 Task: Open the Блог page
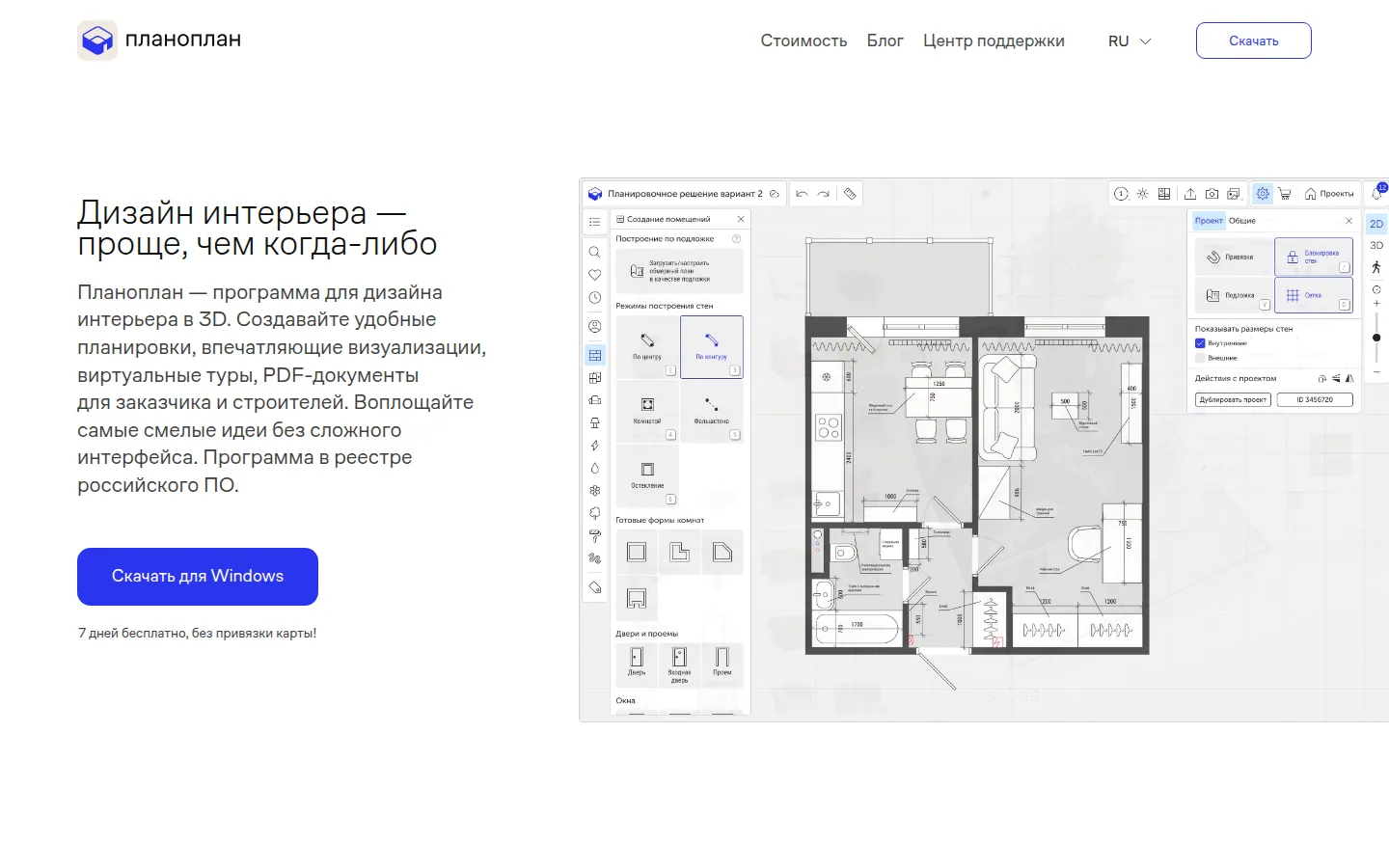point(885,41)
